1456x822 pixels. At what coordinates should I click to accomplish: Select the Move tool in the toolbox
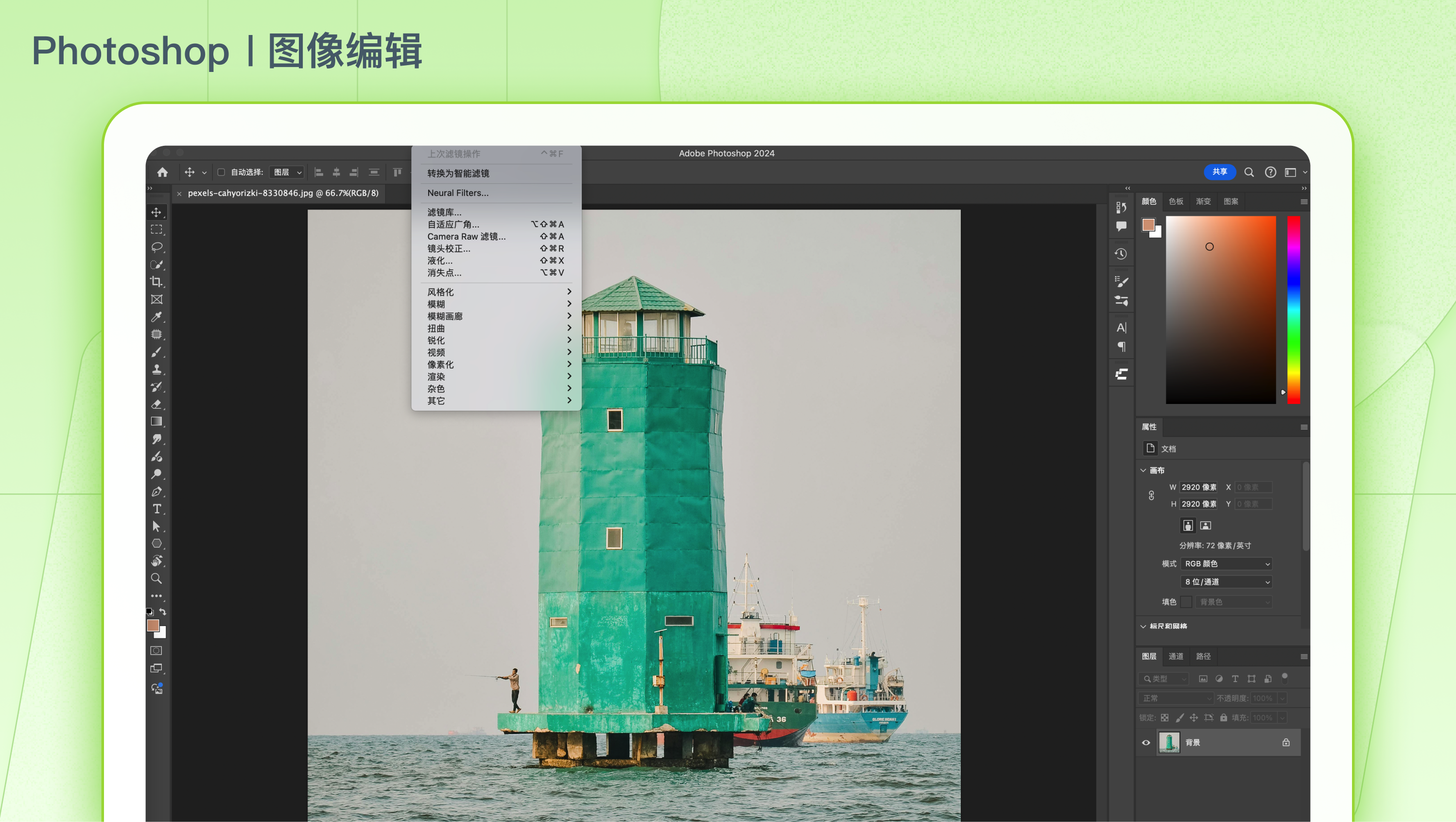(x=156, y=212)
